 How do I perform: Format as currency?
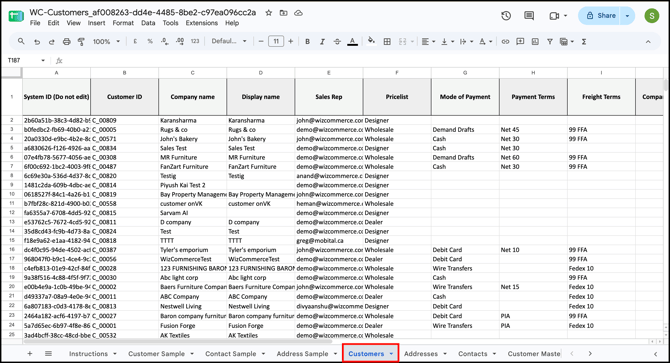(135, 41)
